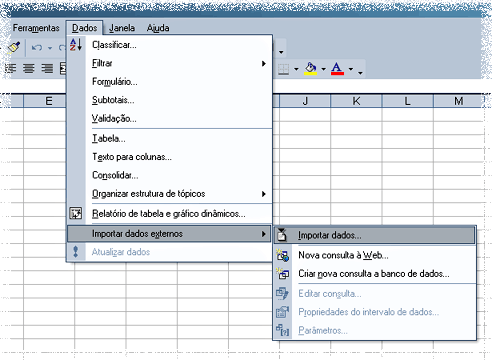Choose Importar dados... from submenu
The height and width of the screenshot is (360, 492).
tap(375, 235)
